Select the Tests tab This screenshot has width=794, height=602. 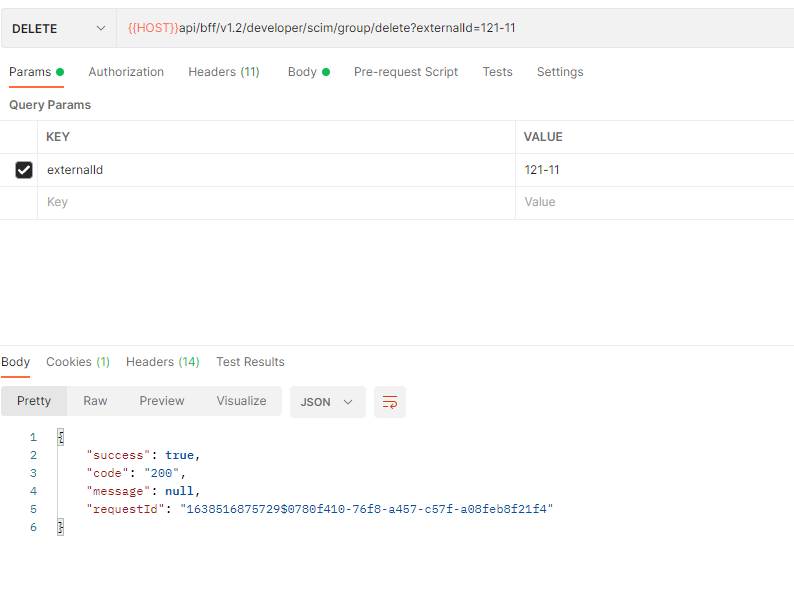(497, 72)
